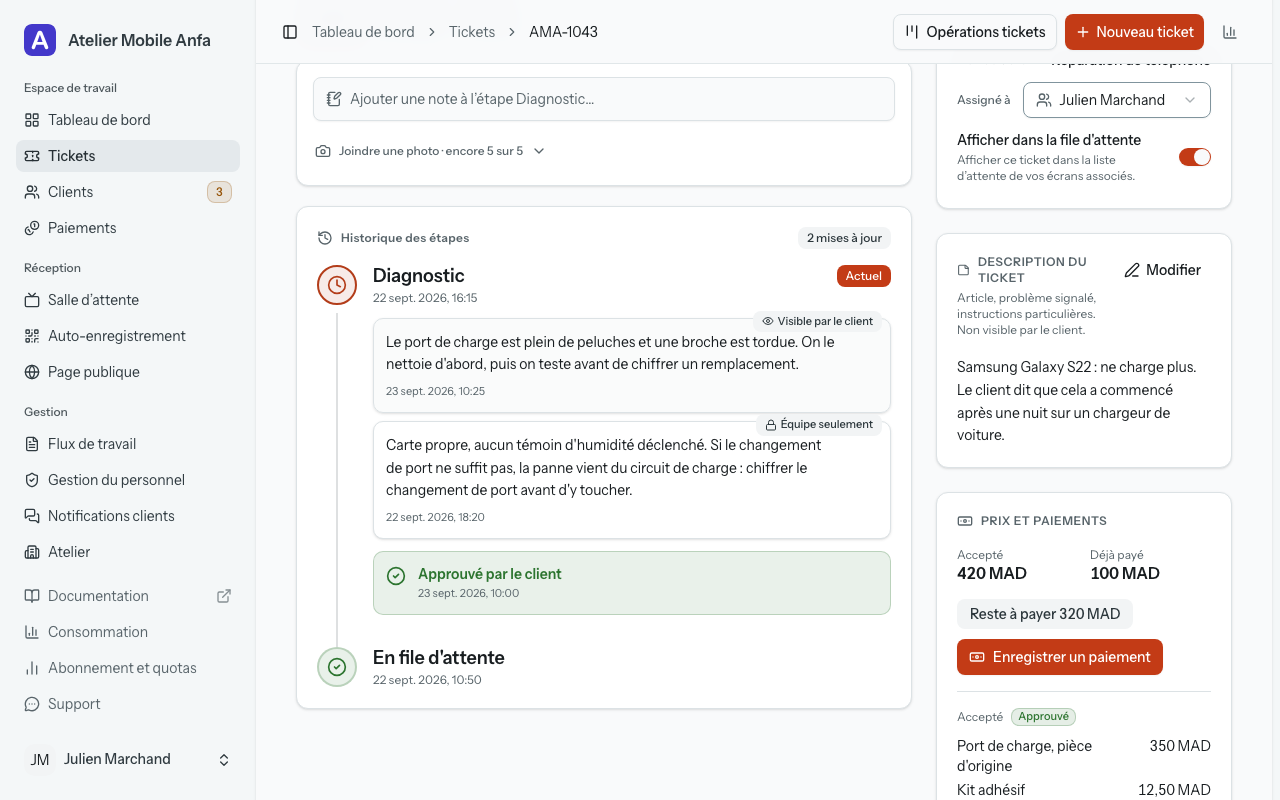The height and width of the screenshot is (800, 1280).
Task: Open the Julien Marchand account switcher
Action: [x=128, y=760]
